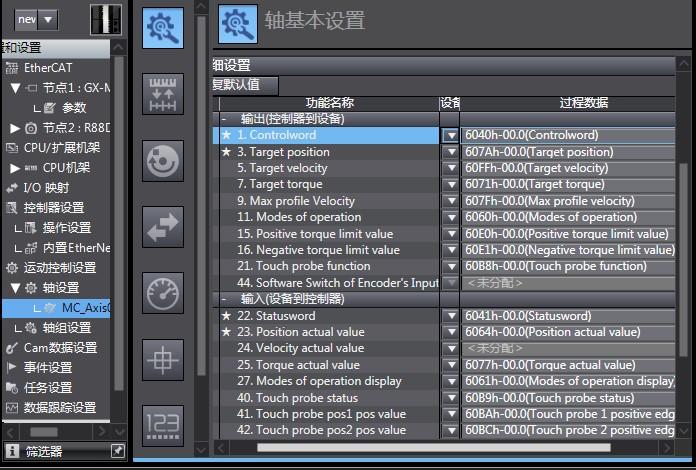The width and height of the screenshot is (696, 470).
Task: Click the table's horizontal scrollbar thumb
Action: click(434, 448)
